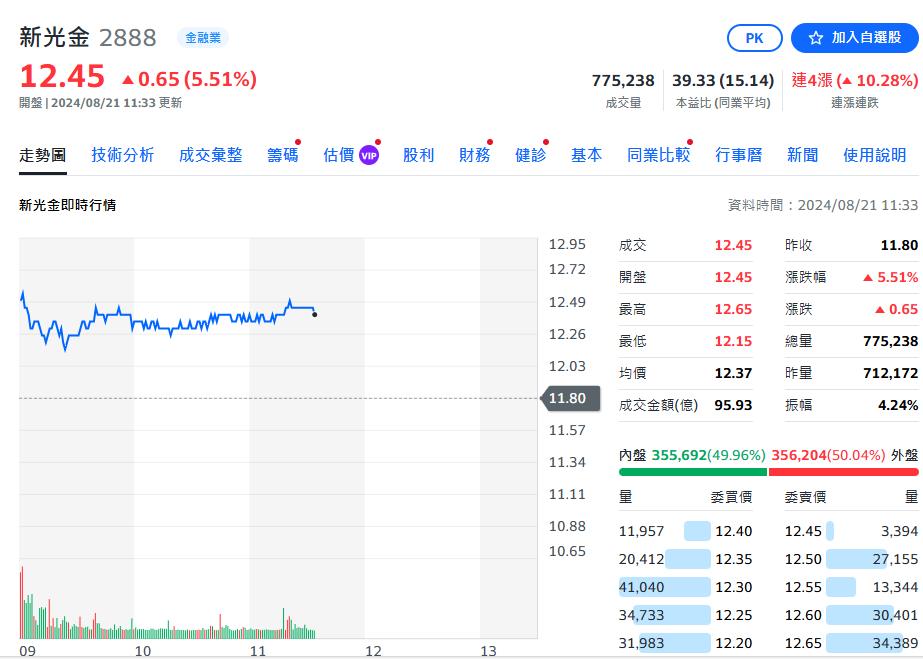Click the 振幅 value 4.24%

click(898, 405)
